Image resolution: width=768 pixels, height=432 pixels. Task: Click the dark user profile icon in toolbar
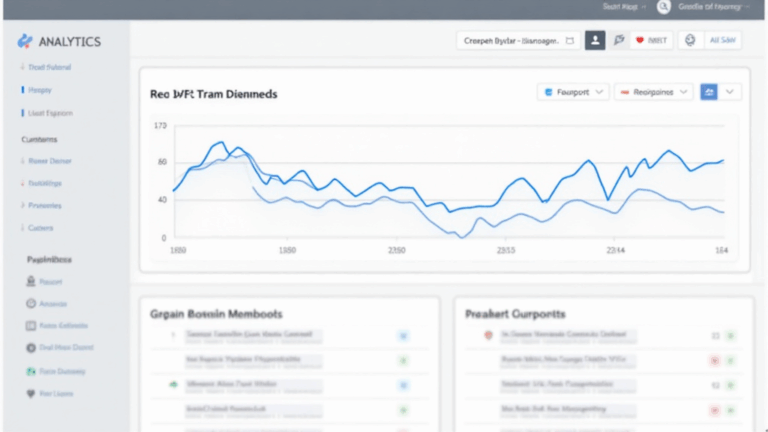pyautogui.click(x=595, y=41)
